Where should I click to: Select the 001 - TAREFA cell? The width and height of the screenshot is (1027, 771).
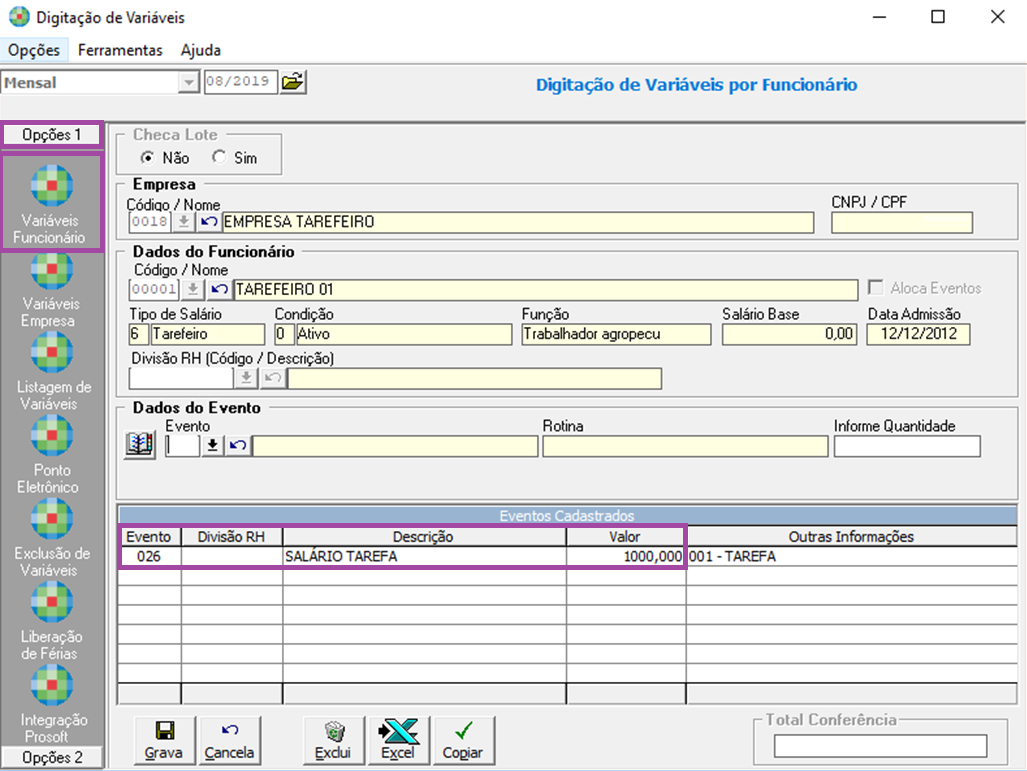coord(851,556)
